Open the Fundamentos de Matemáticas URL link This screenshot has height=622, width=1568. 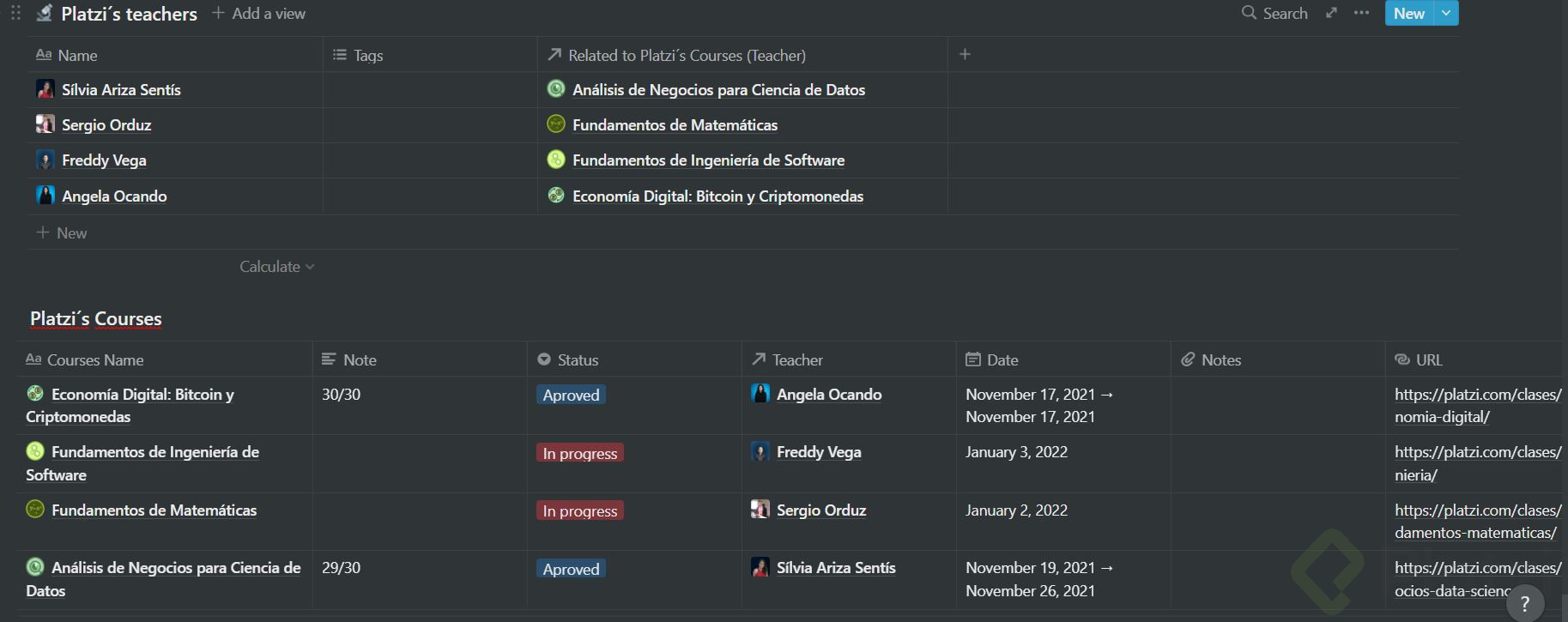1477,521
